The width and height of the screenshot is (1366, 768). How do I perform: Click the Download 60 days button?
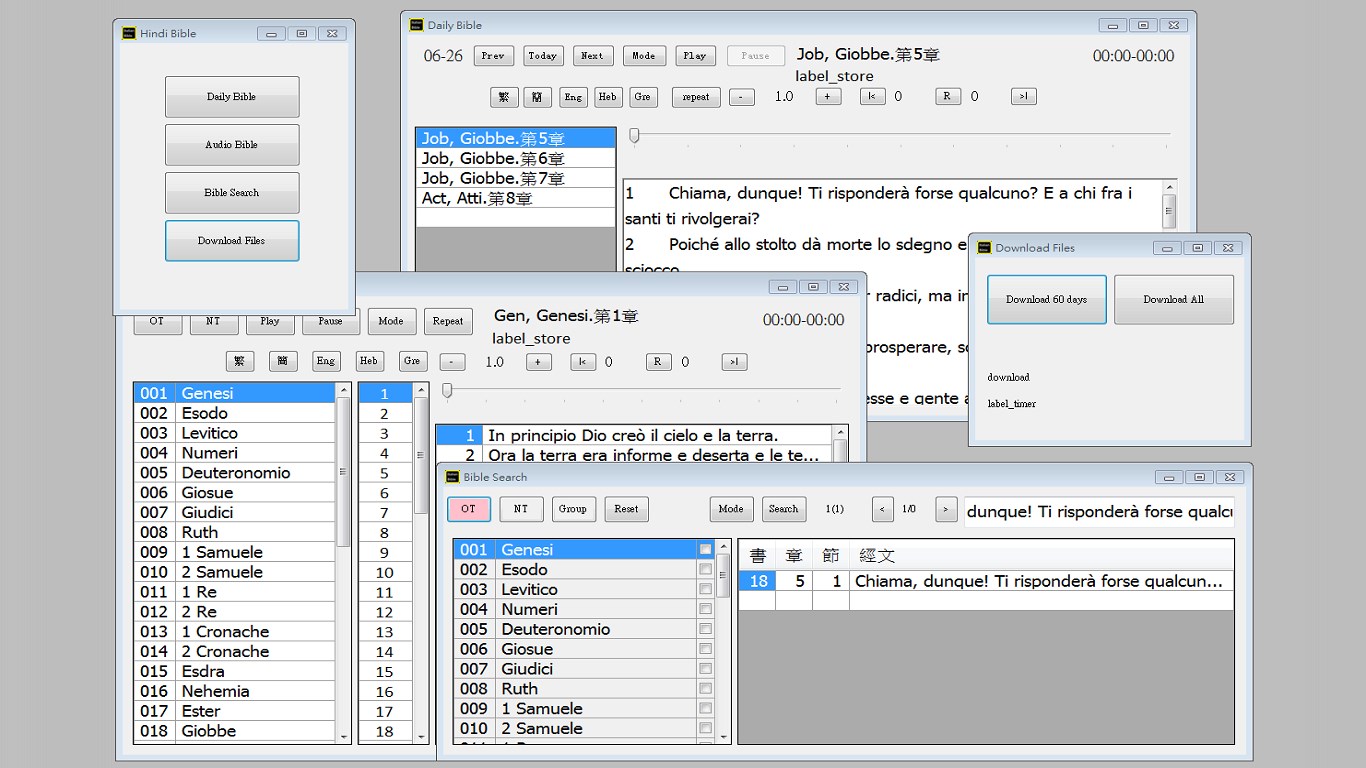tap(1047, 300)
